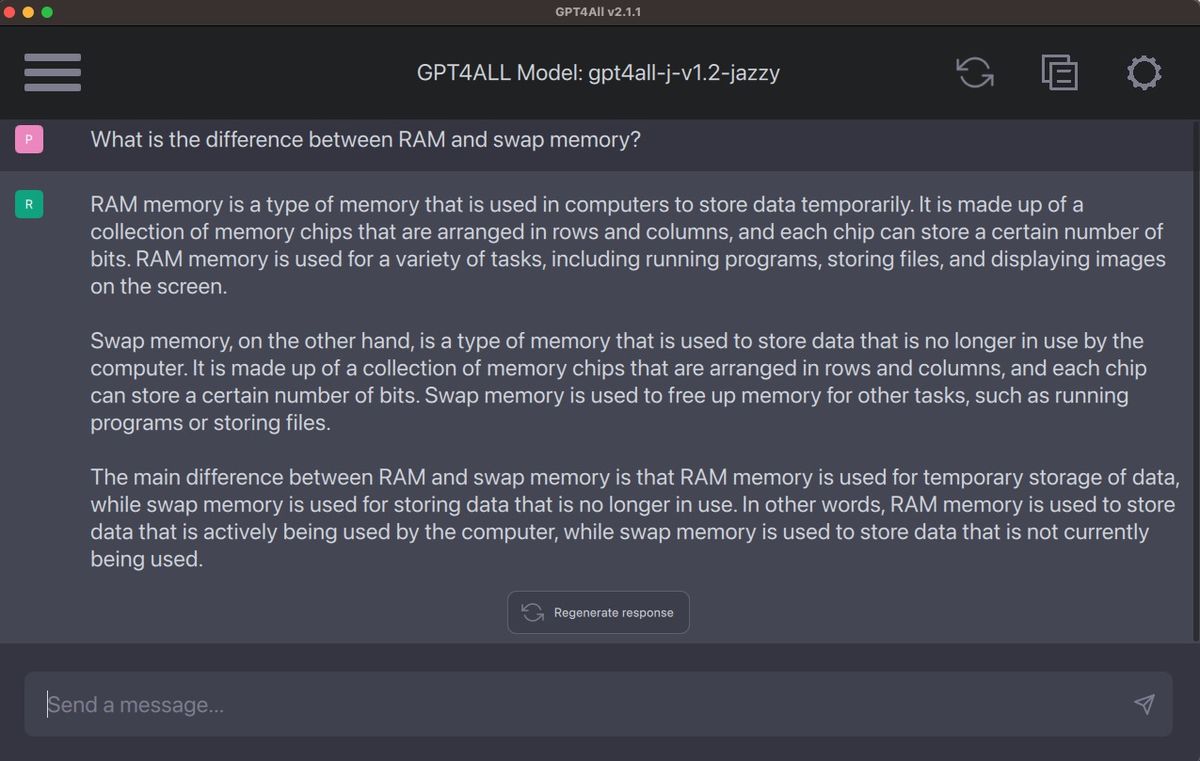Viewport: 1200px width, 761px height.
Task: Click the circular arrows icon beside Regenerate
Action: [x=533, y=612]
